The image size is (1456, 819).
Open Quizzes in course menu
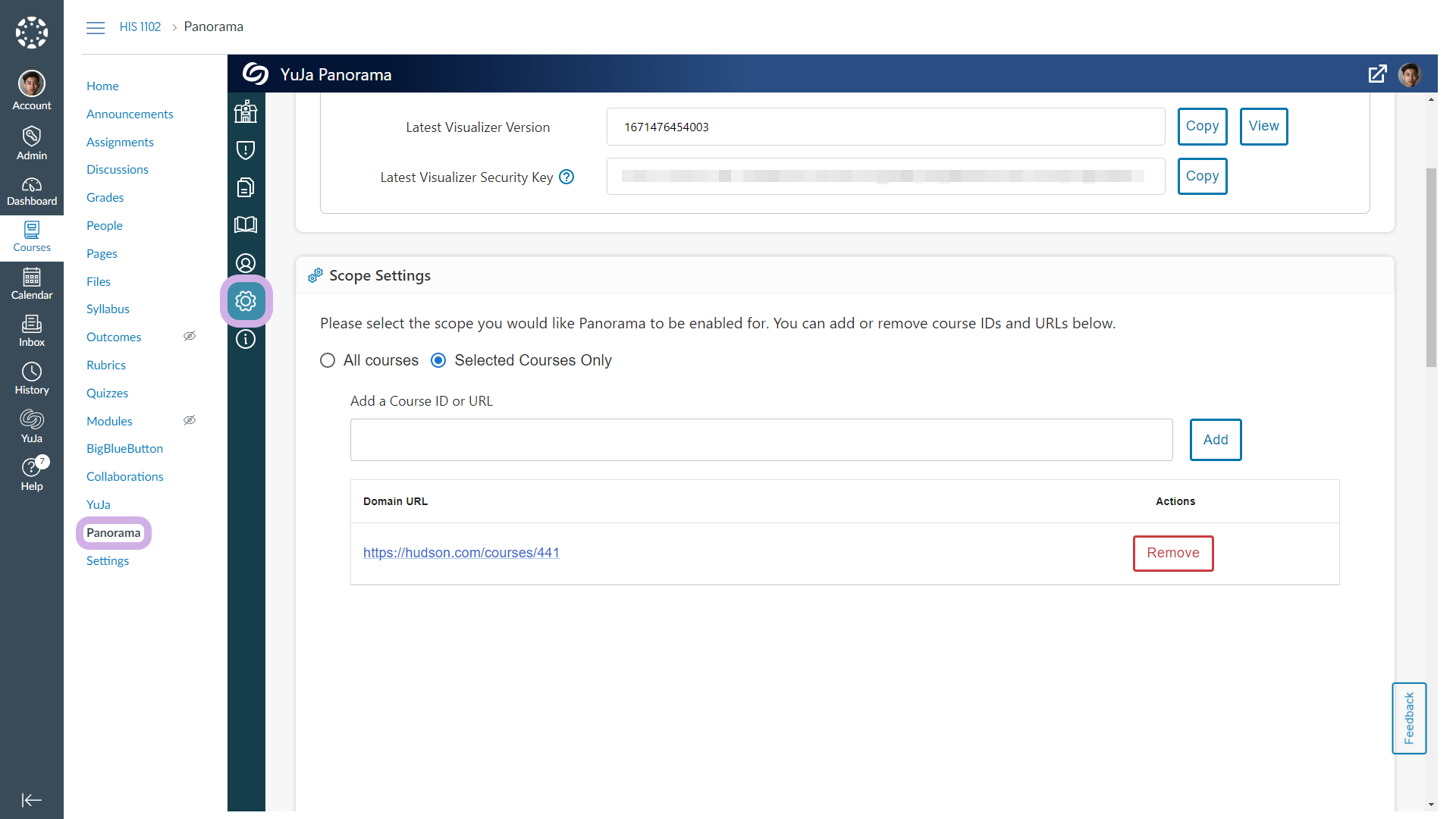107,393
